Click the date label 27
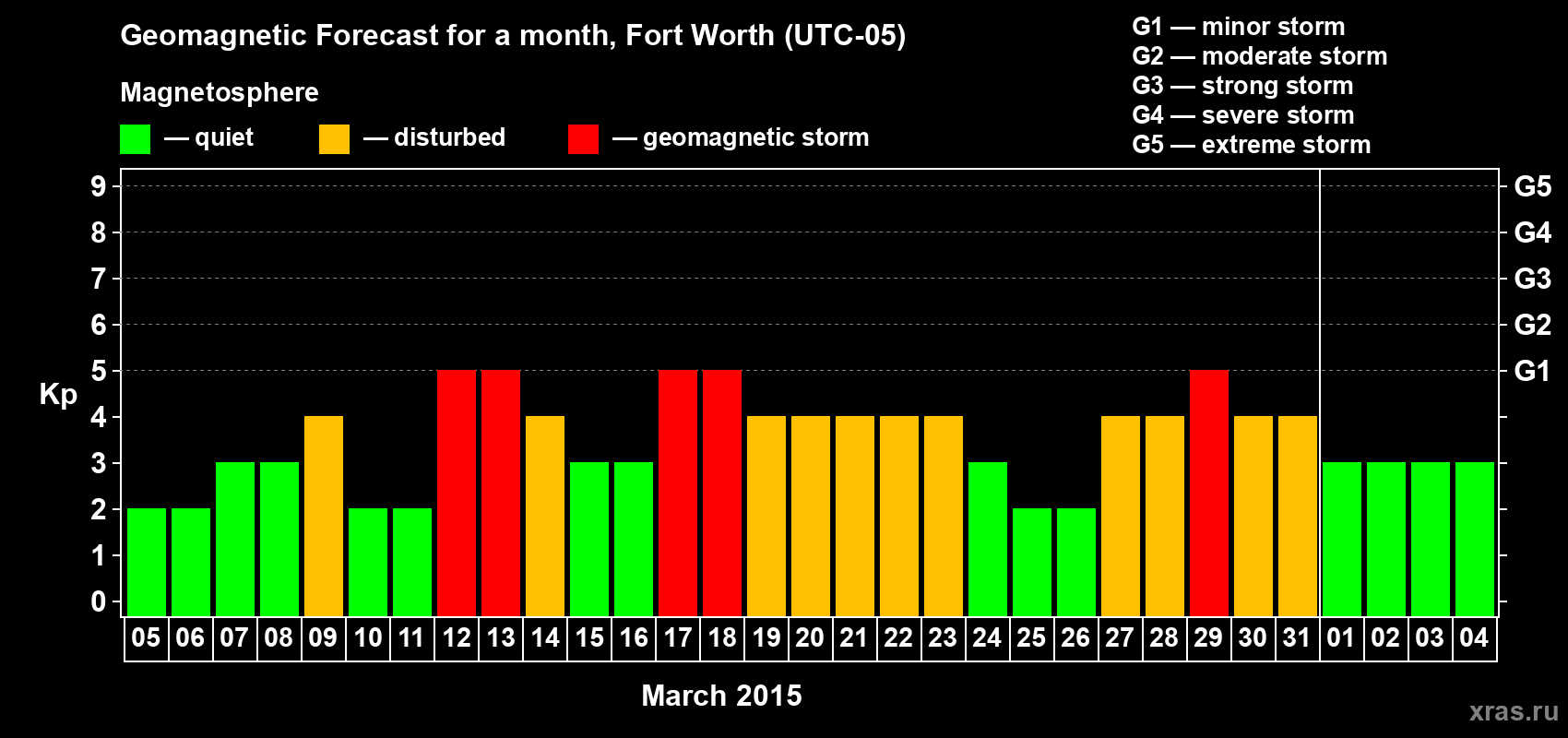The width and height of the screenshot is (1568, 738). (x=1120, y=638)
